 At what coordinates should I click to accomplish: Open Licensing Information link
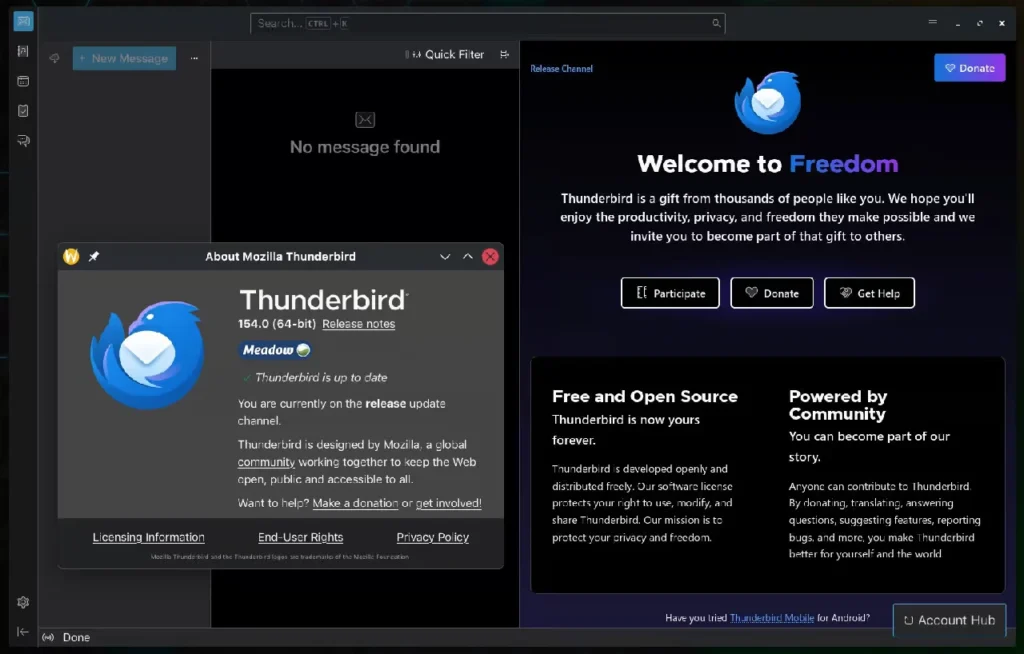[148, 537]
